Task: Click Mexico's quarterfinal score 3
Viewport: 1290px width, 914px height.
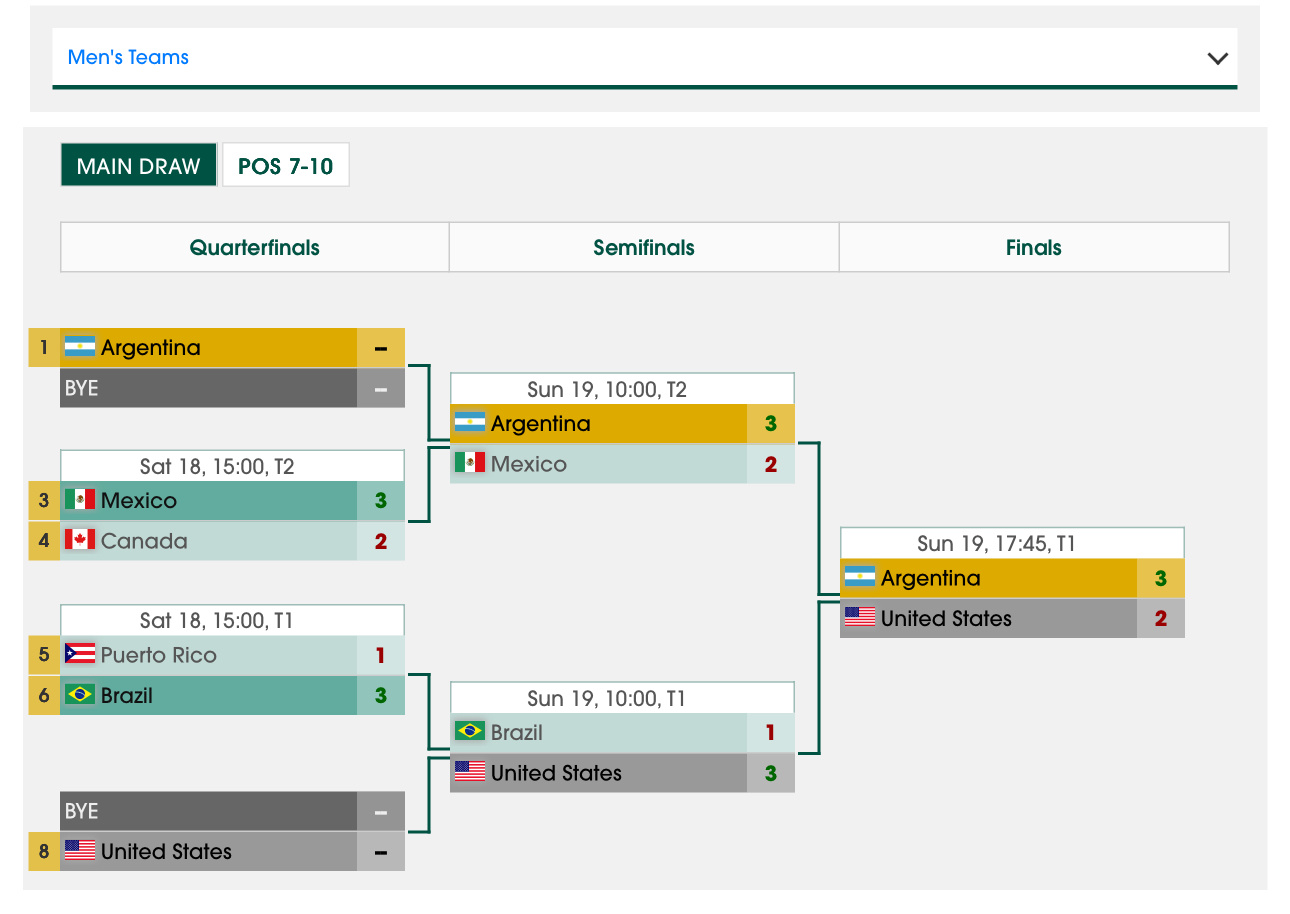Action: pyautogui.click(x=381, y=501)
